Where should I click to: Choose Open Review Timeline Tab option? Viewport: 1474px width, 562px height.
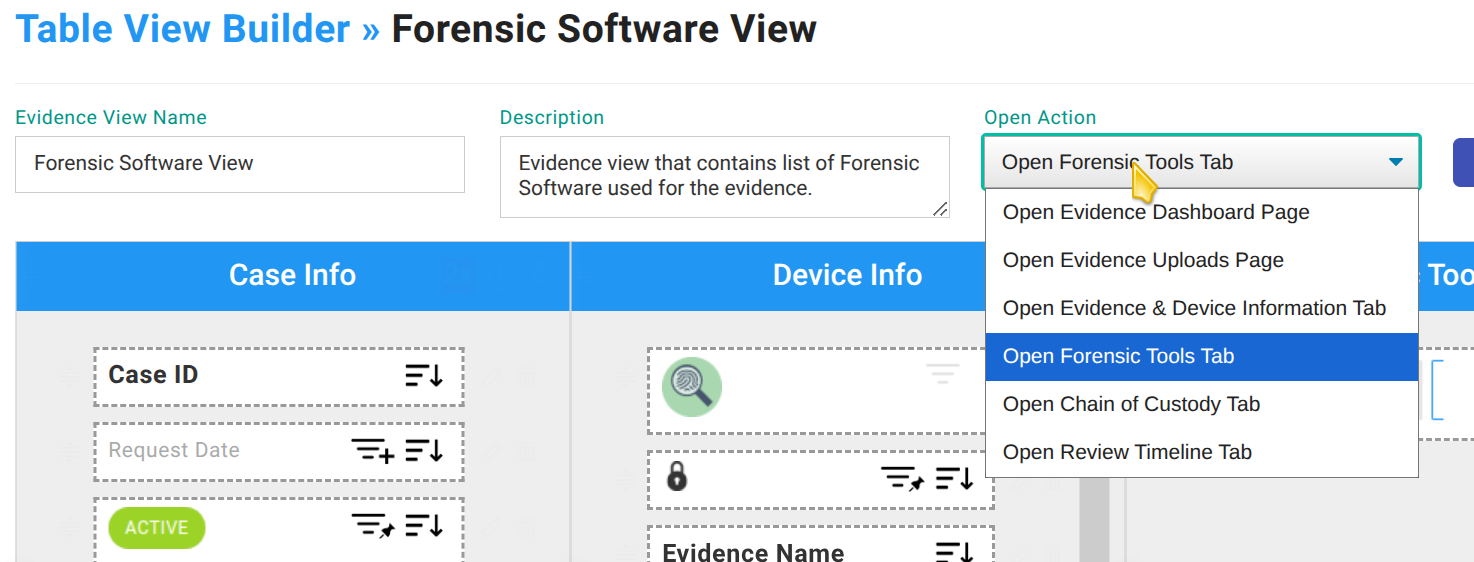(1127, 452)
